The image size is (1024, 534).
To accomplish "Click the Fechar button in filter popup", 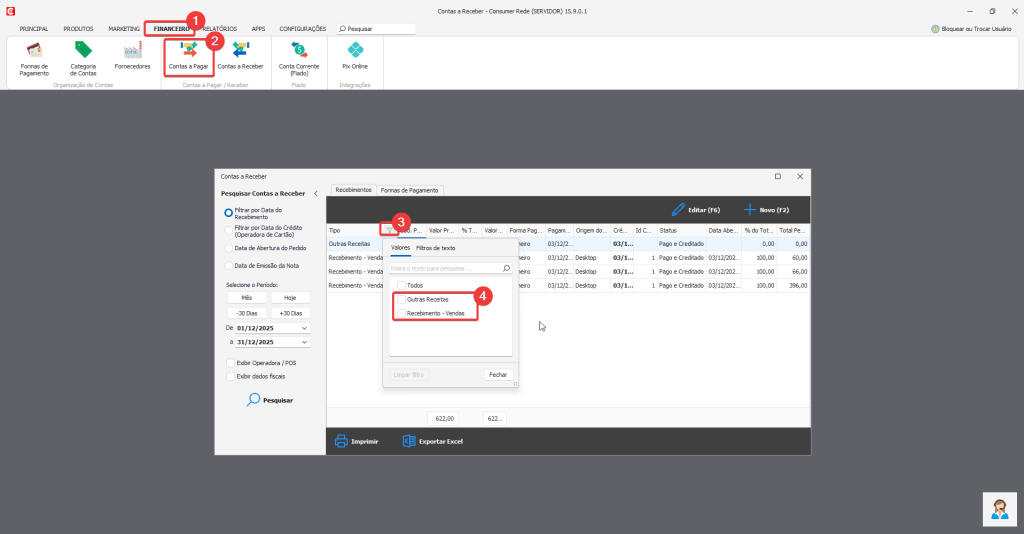I will (498, 375).
